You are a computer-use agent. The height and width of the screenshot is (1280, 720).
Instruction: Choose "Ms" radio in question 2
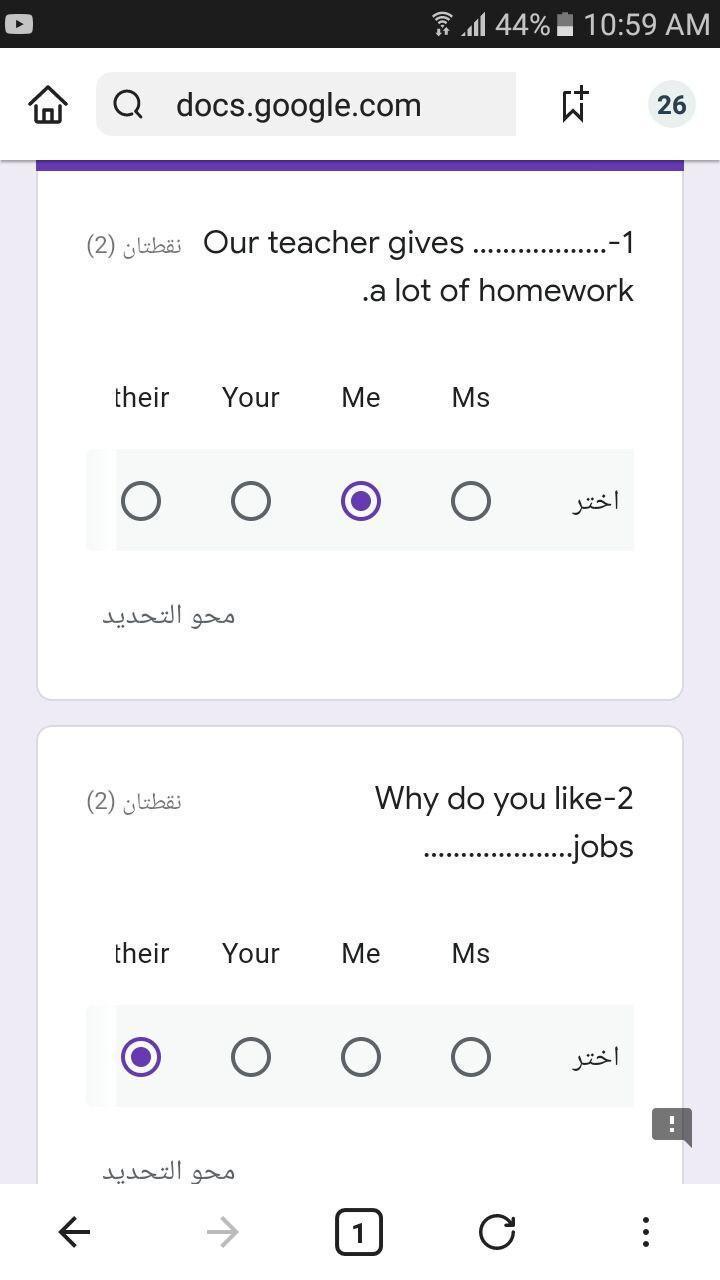click(x=471, y=1057)
